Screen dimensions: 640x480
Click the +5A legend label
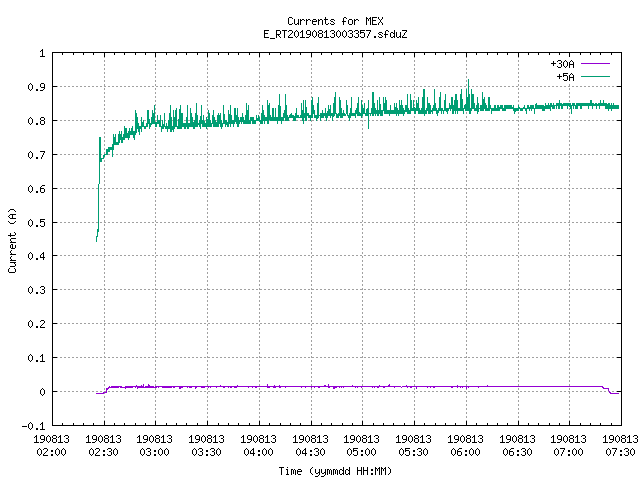[x=565, y=77]
